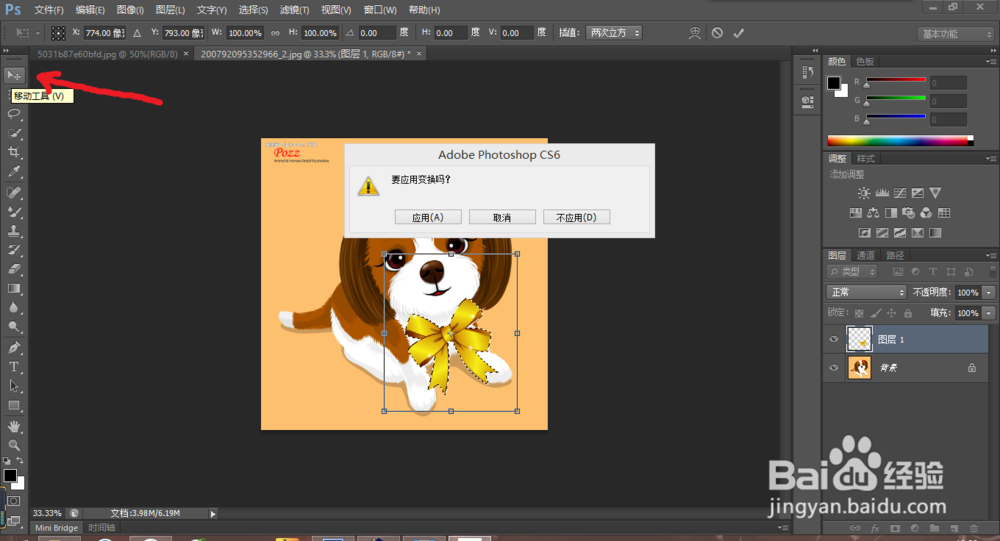The image size is (1000, 541).
Task: Switch to the 通道 channels tab
Action: pos(865,255)
